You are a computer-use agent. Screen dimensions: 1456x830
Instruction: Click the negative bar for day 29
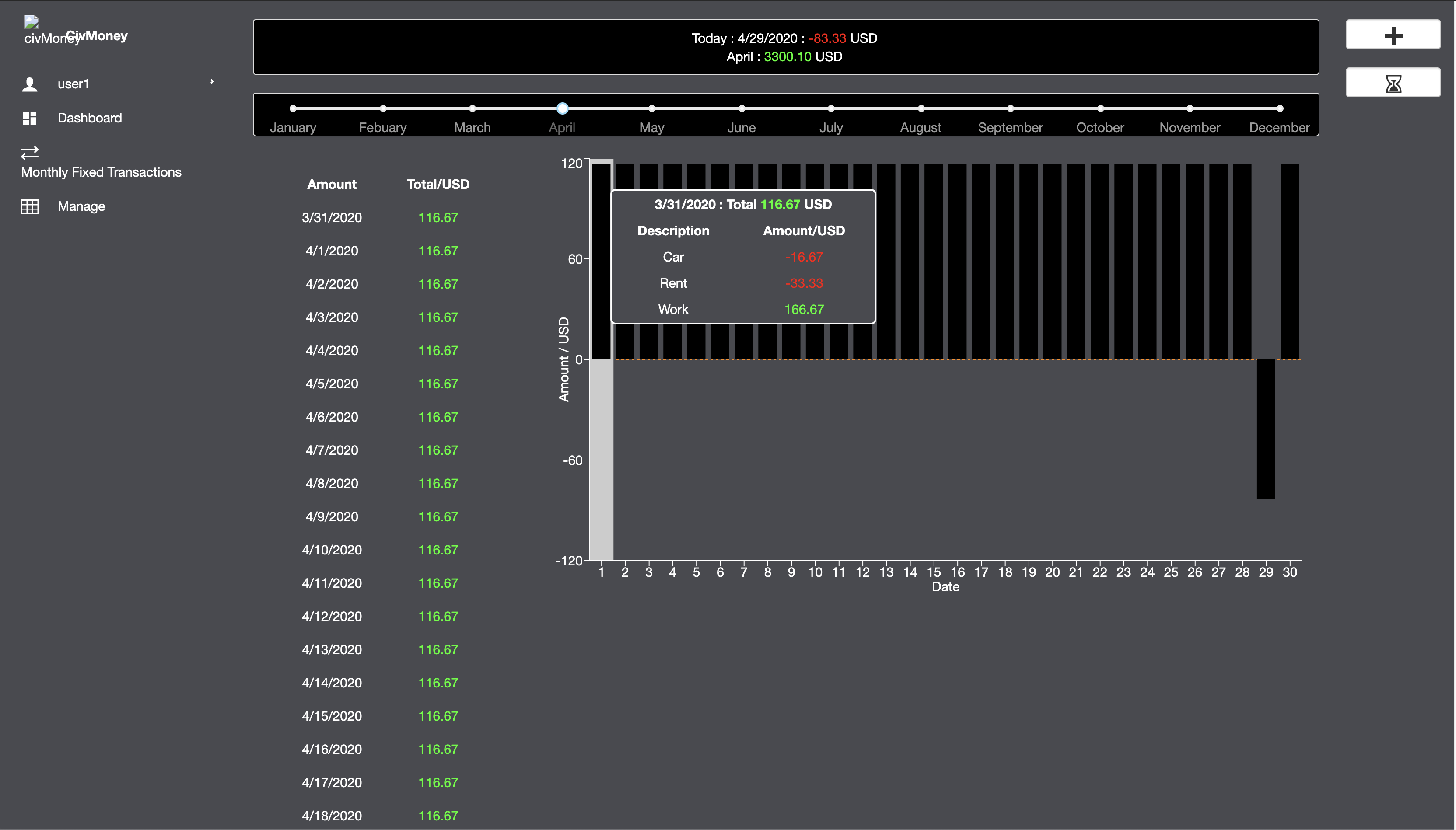[x=1266, y=429]
